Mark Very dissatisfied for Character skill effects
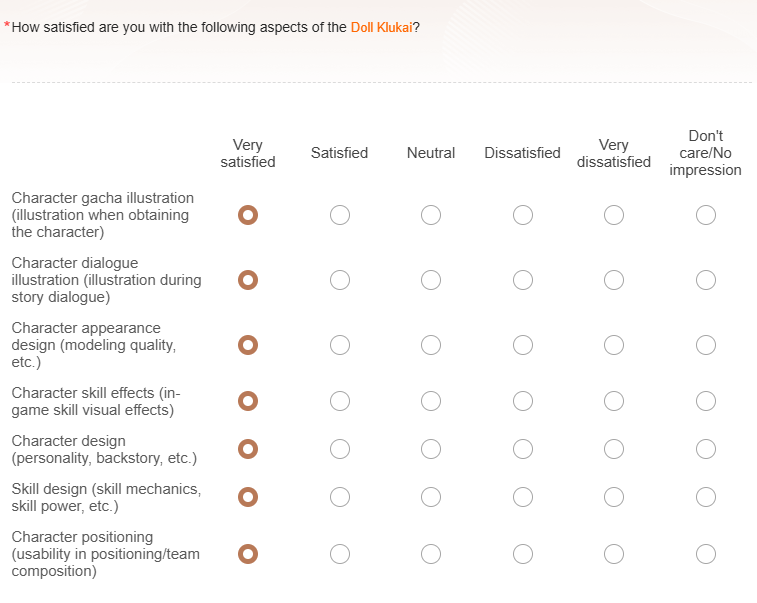This screenshot has height=603, width=757. click(614, 401)
